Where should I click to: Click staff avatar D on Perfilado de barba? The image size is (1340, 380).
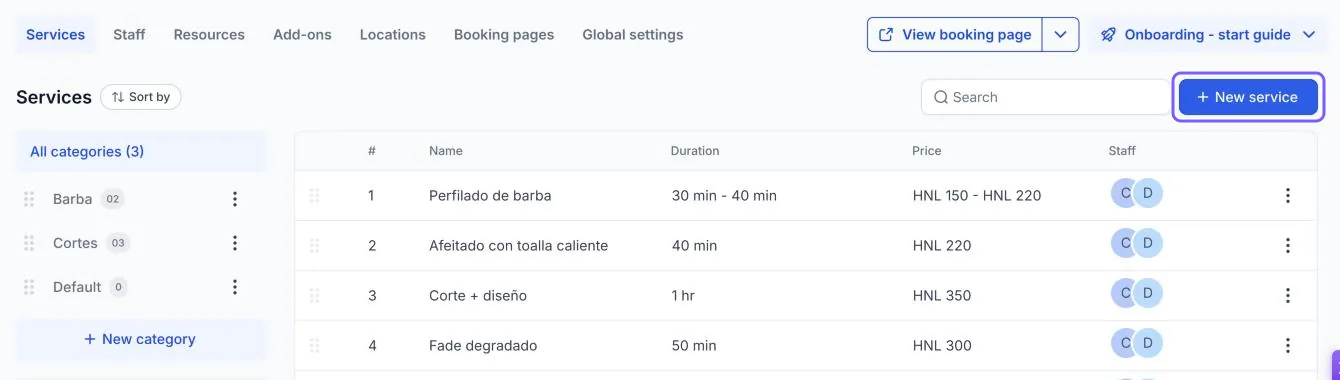tap(1148, 193)
